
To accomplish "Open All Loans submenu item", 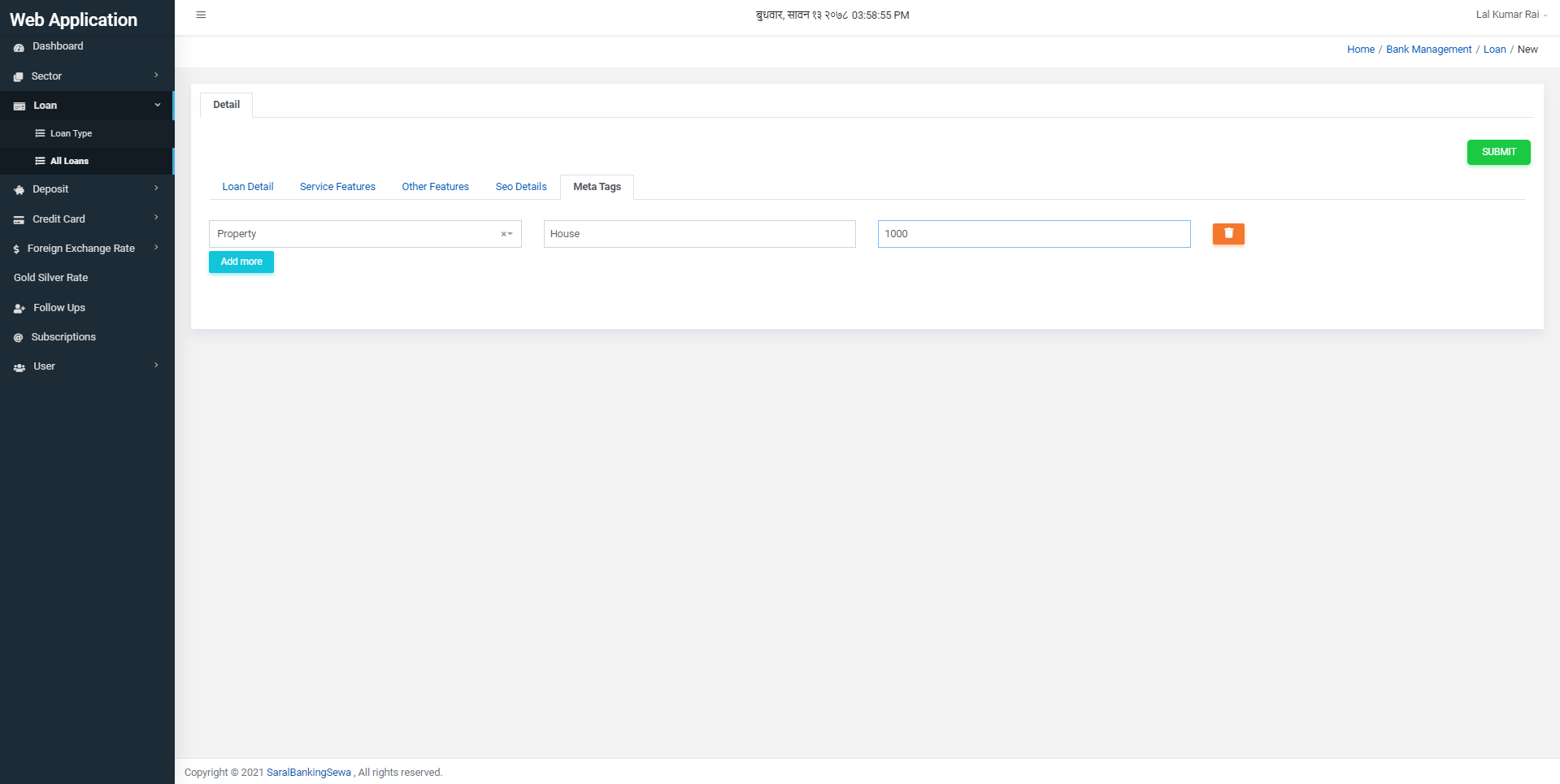I will (87, 161).
